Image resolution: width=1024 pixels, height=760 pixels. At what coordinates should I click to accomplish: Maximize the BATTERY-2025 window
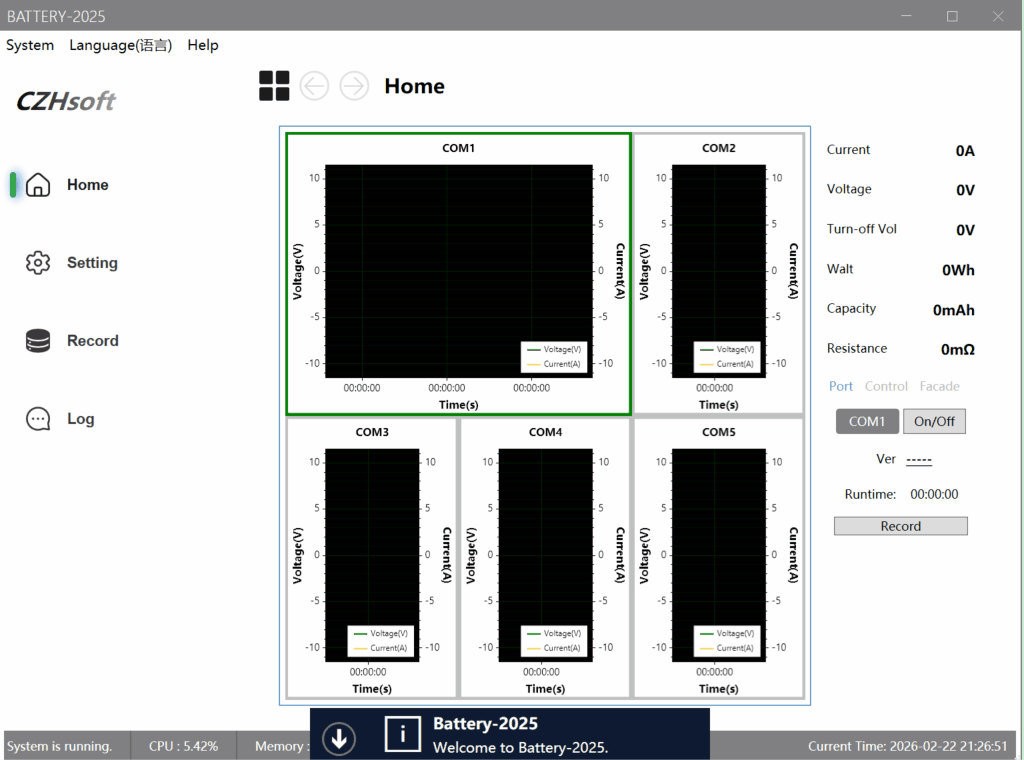click(x=952, y=16)
